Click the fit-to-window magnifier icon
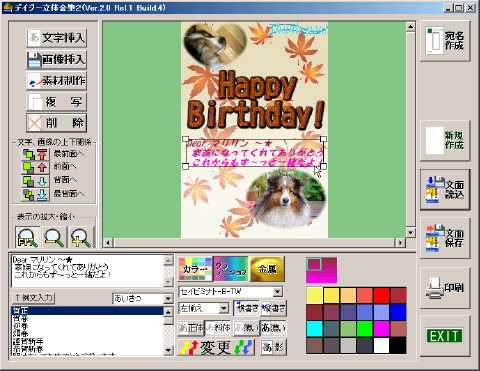The height and width of the screenshot is (371, 480). click(x=27, y=237)
